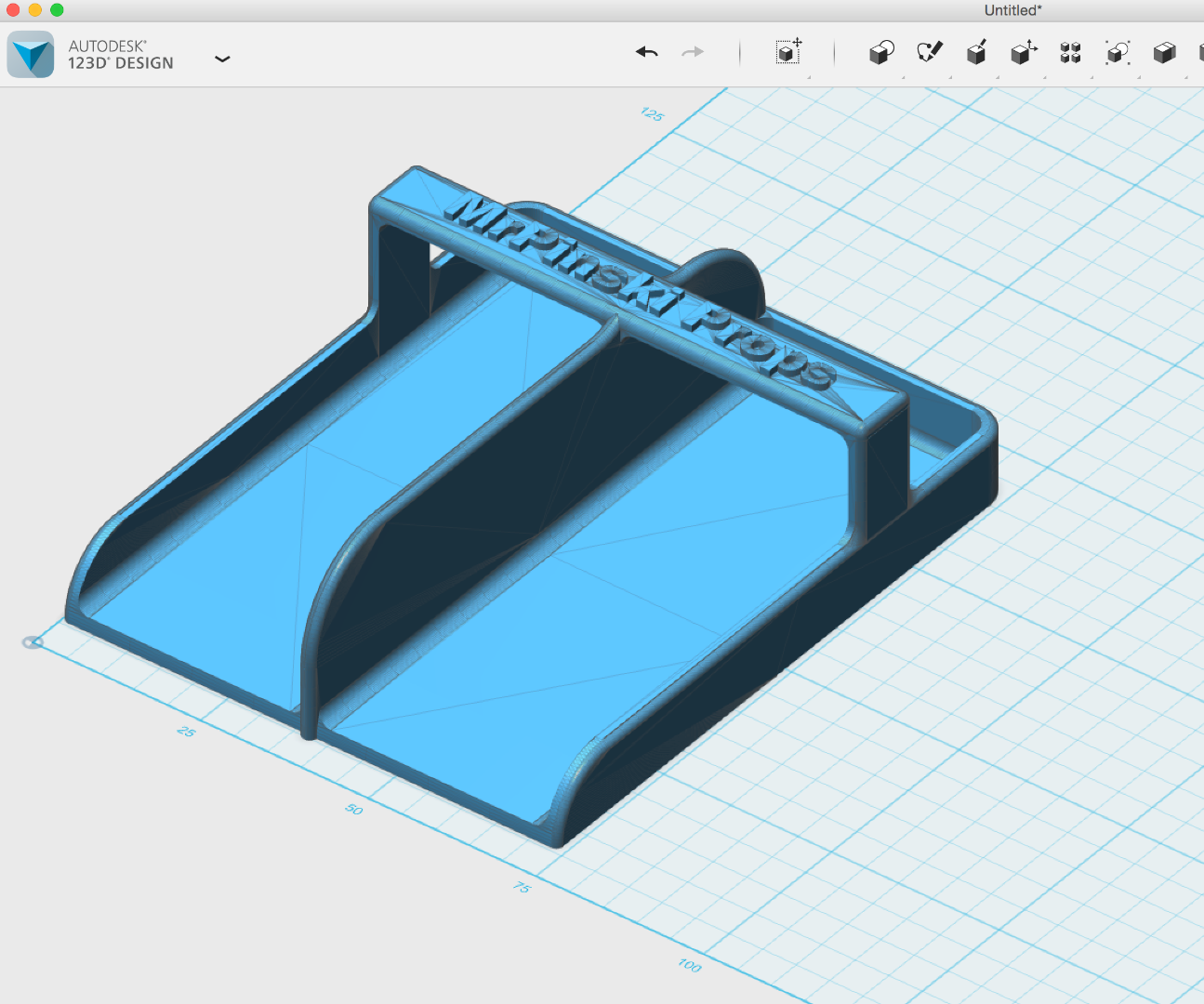Image resolution: width=1204 pixels, height=1004 pixels.
Task: Click the "25" grid ruler label
Action: tap(186, 732)
